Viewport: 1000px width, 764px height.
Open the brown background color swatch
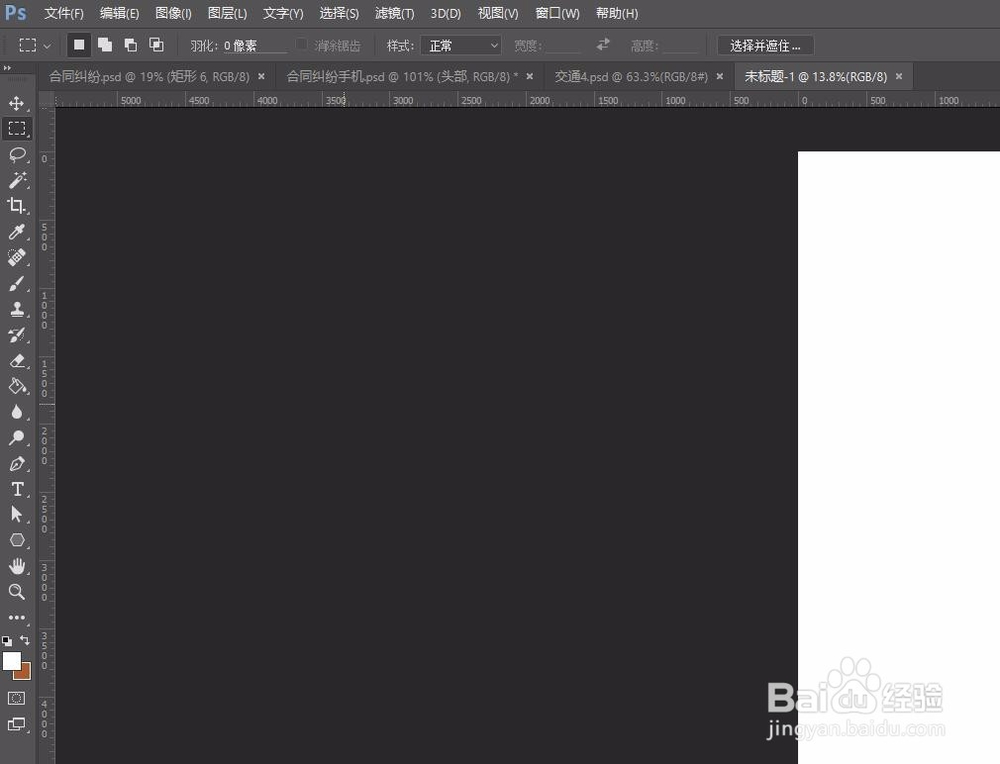click(24, 673)
